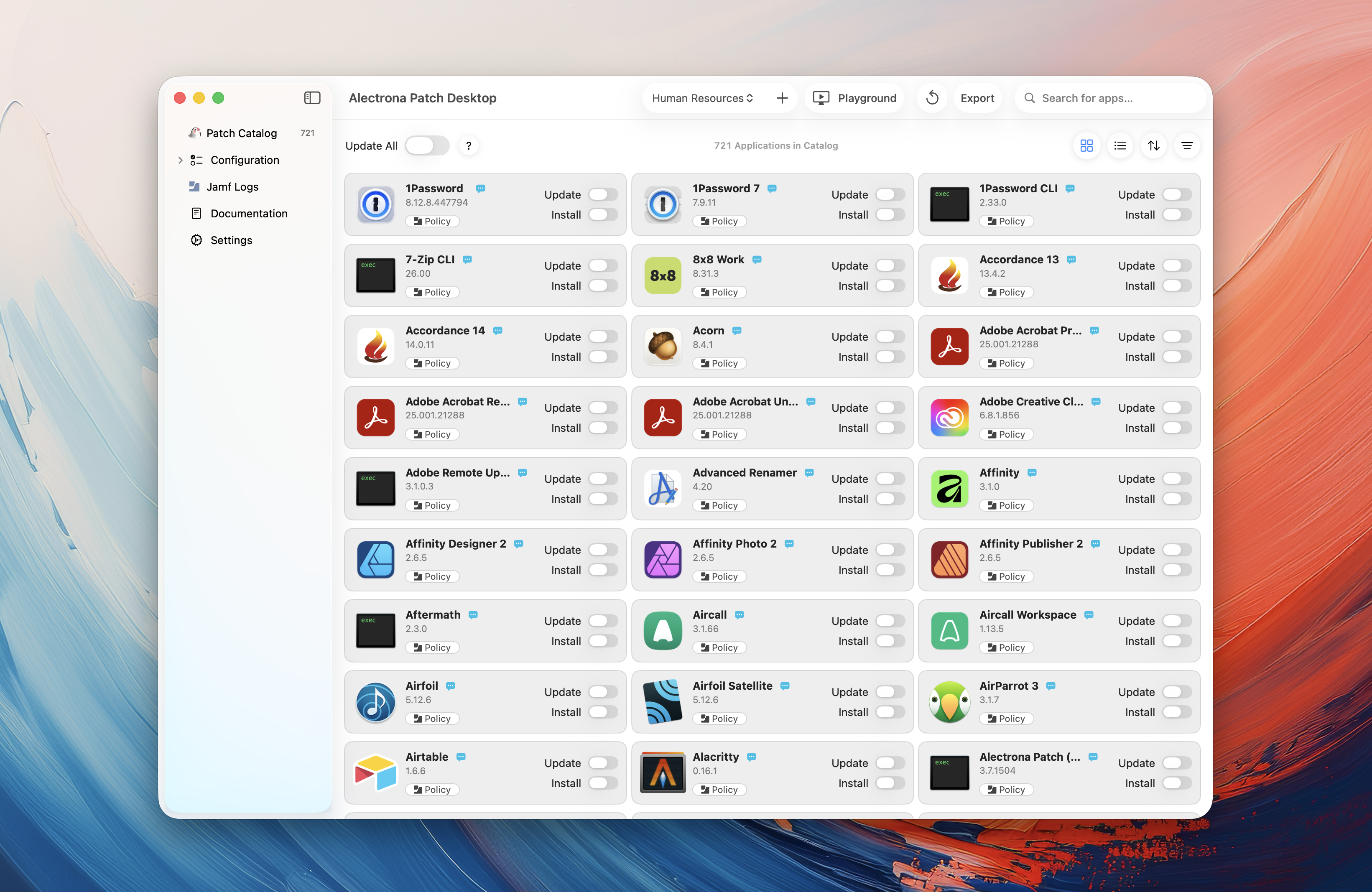Click the Airfoil Satellite app name
This screenshot has width=1372, height=892.
[732, 686]
